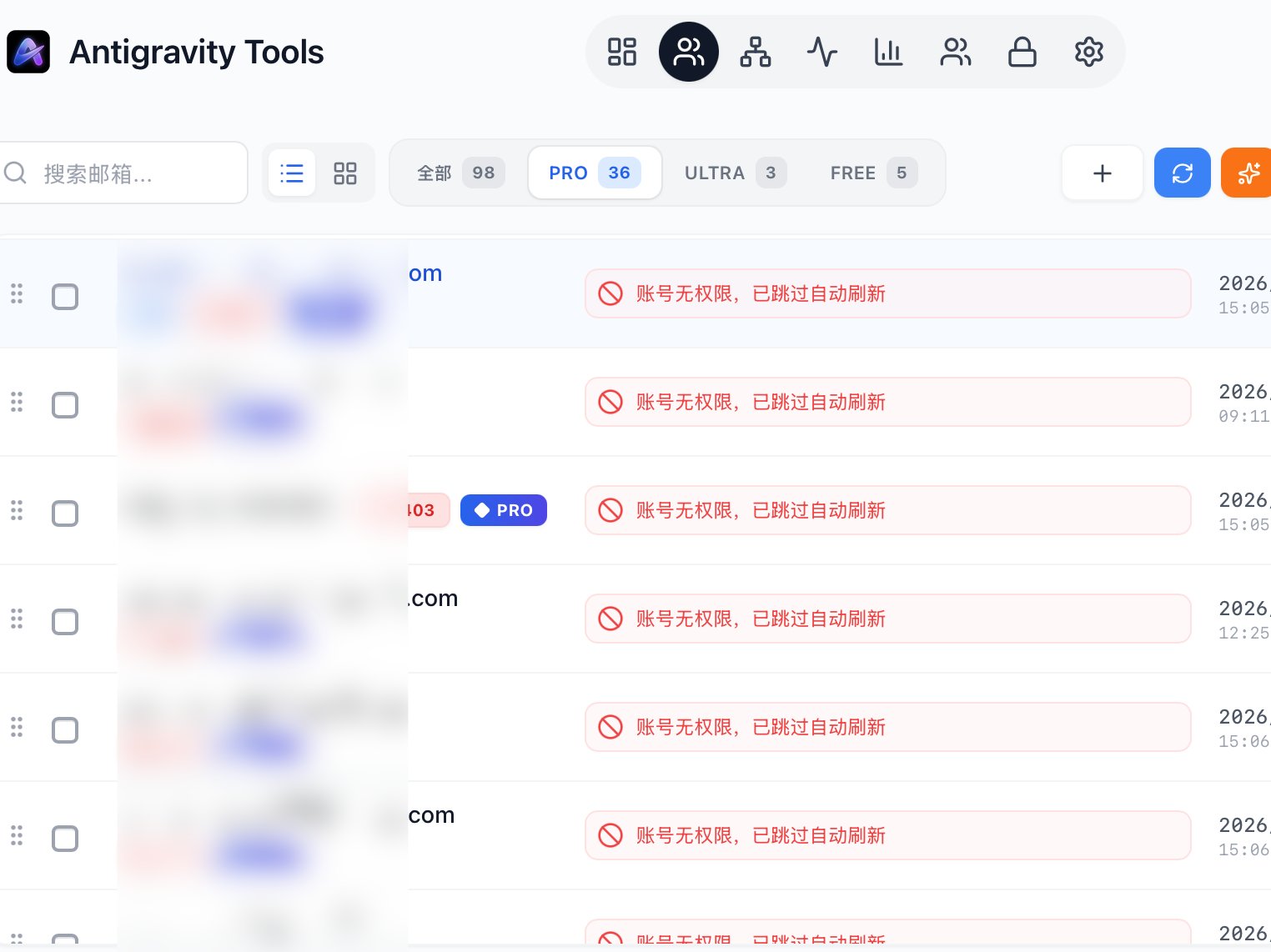
Task: Open the network hierarchy icon in navigation
Action: click(x=755, y=52)
